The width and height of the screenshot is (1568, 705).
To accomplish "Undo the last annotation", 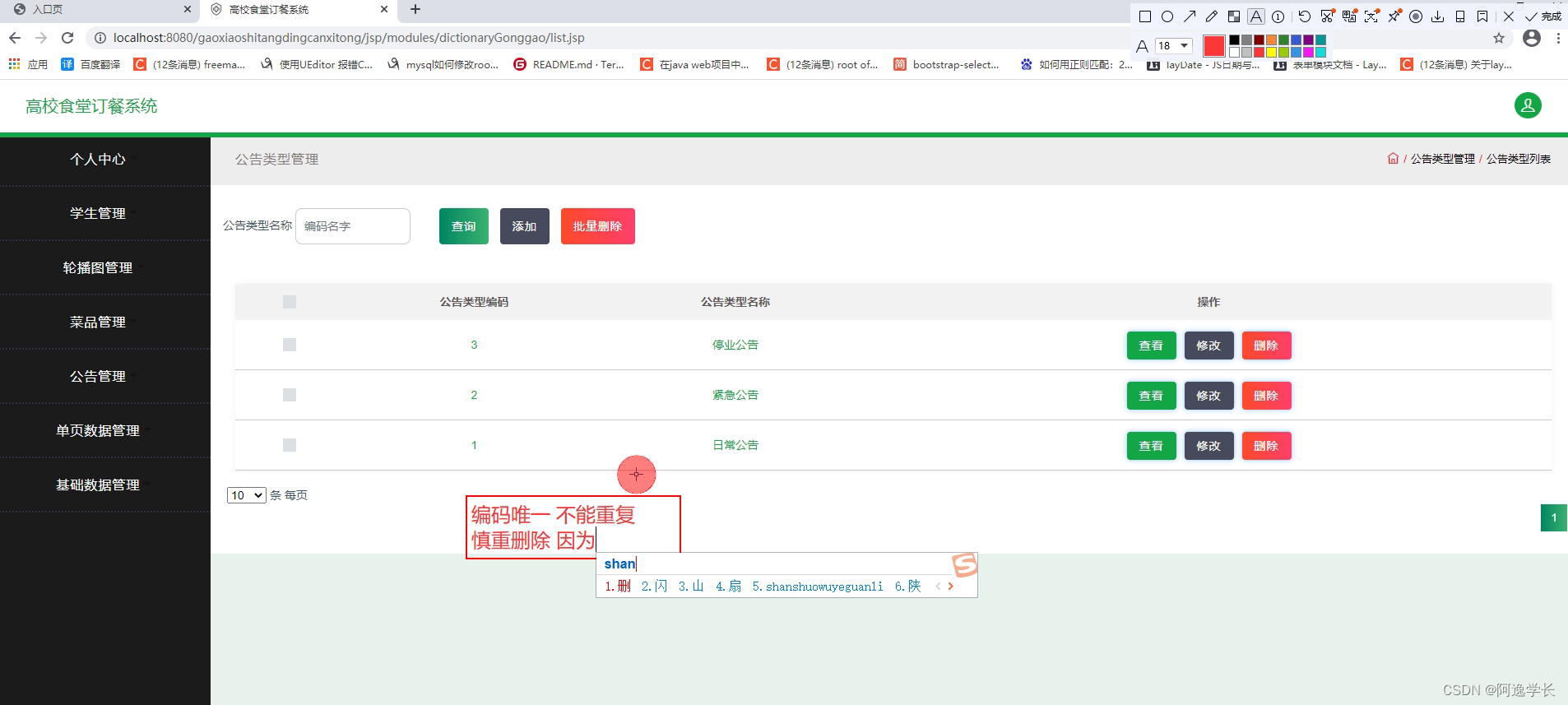I will pyautogui.click(x=1305, y=16).
